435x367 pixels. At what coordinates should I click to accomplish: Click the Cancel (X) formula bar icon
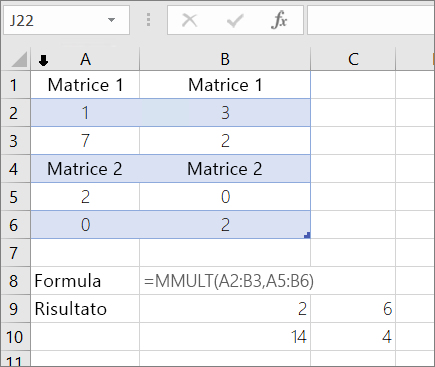coord(190,20)
